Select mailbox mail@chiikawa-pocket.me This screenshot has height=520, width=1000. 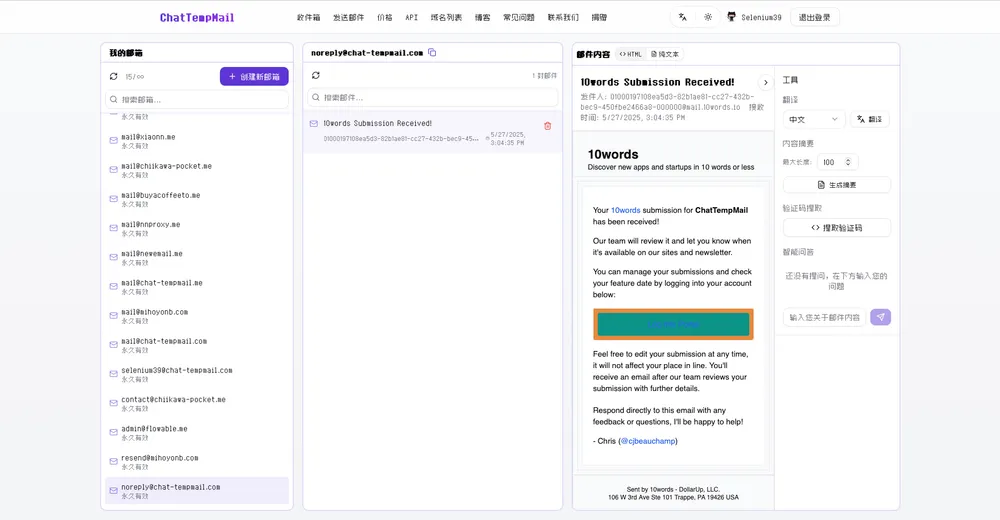197,170
